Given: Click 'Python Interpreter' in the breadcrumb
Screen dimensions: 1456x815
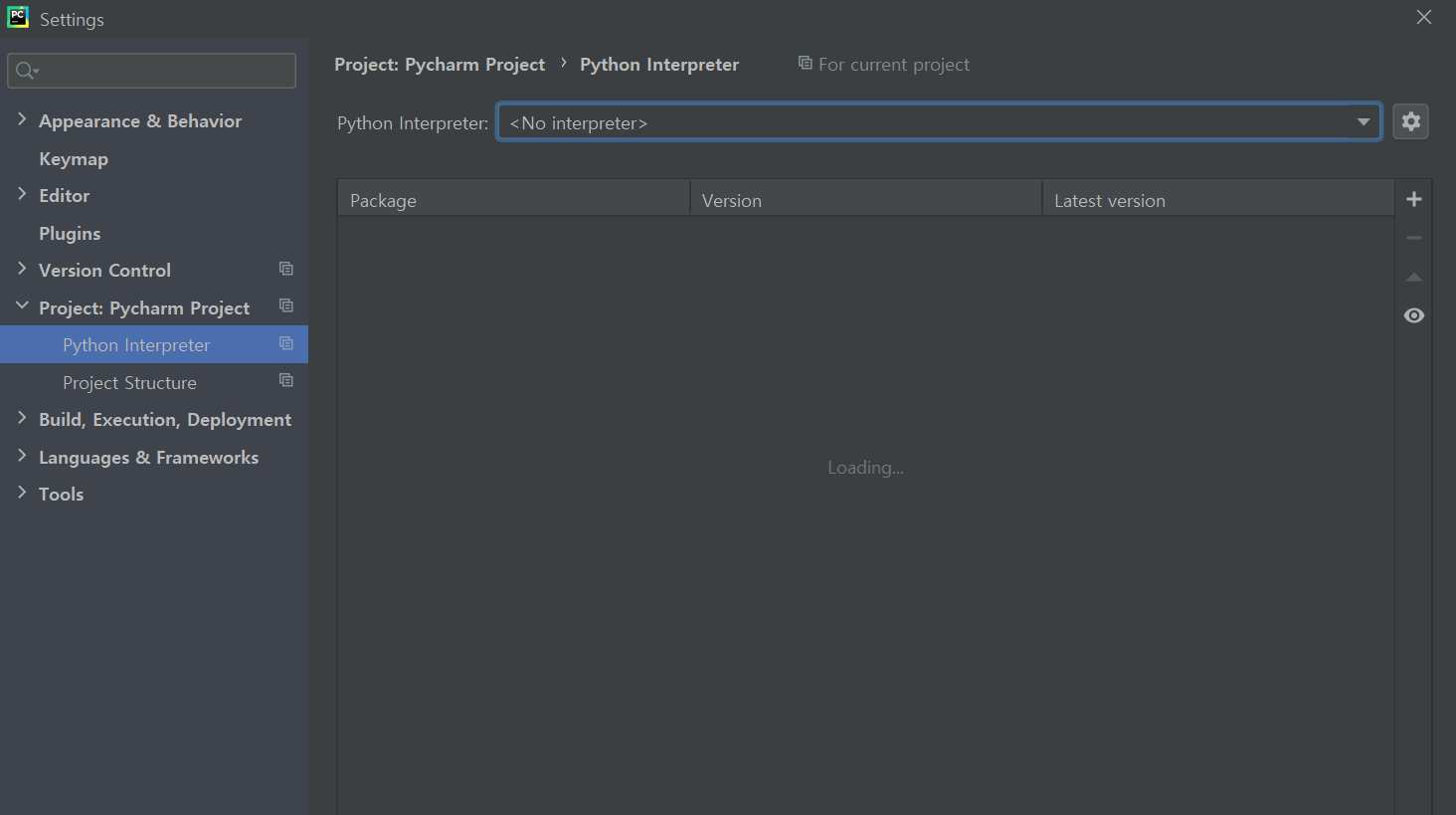Looking at the screenshot, I should pos(659,65).
